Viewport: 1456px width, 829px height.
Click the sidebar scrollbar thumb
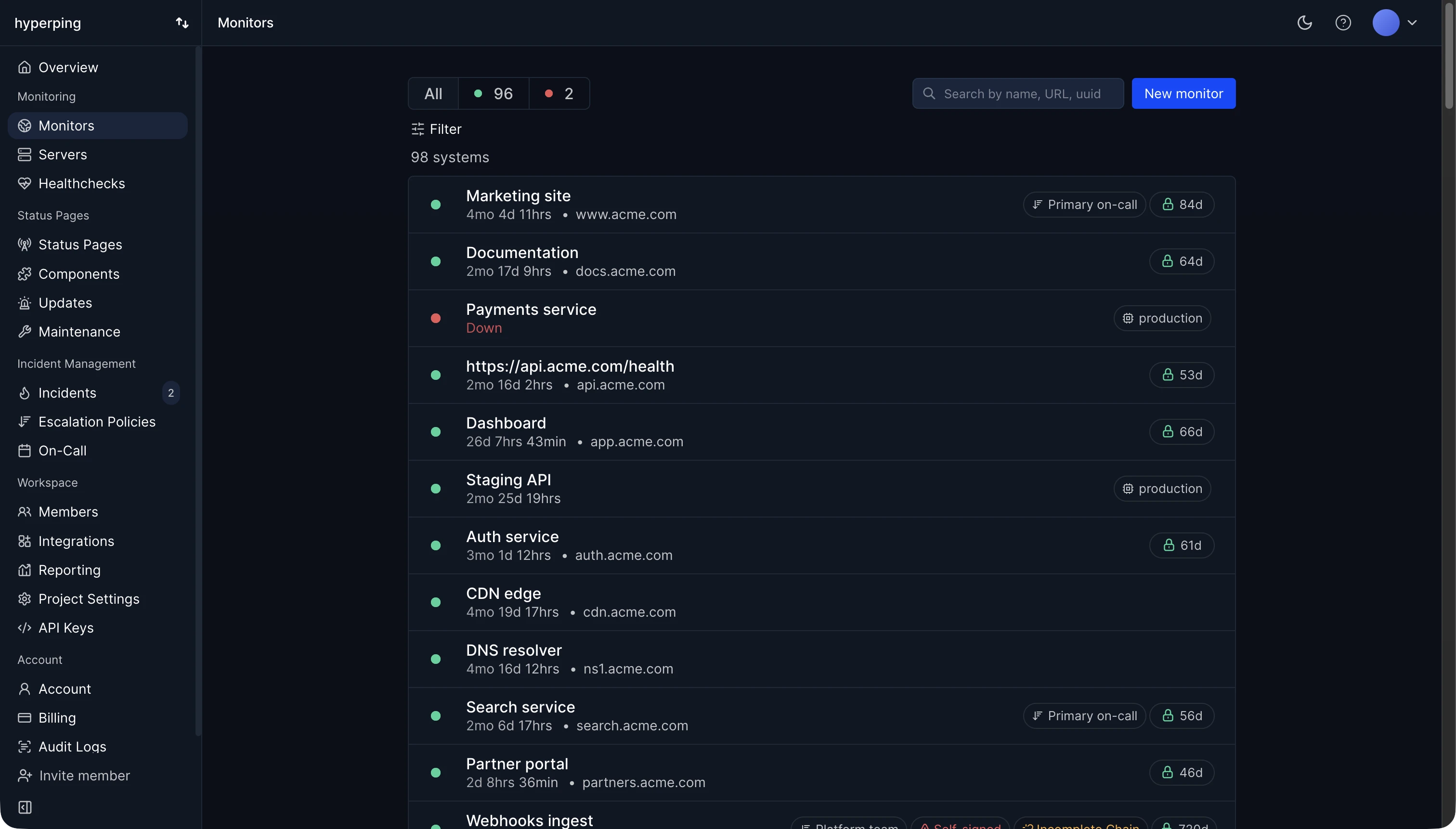(x=197, y=390)
